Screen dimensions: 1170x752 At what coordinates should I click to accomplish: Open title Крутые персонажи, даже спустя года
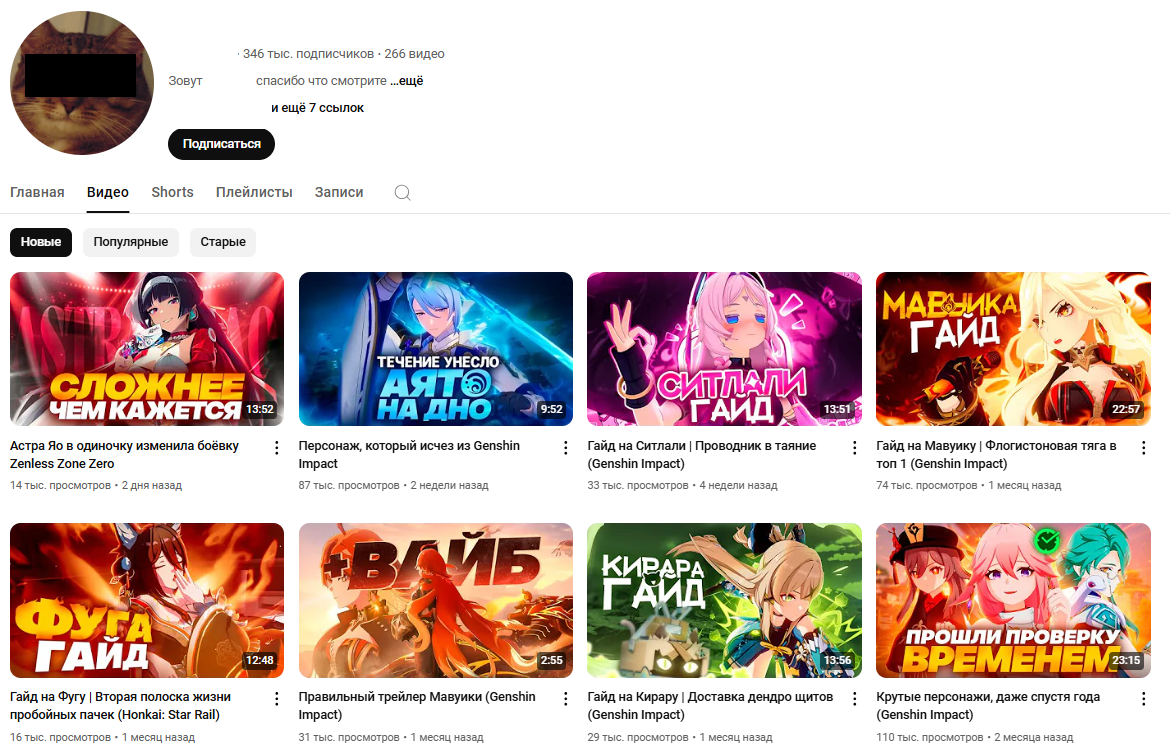pyautogui.click(x=988, y=706)
